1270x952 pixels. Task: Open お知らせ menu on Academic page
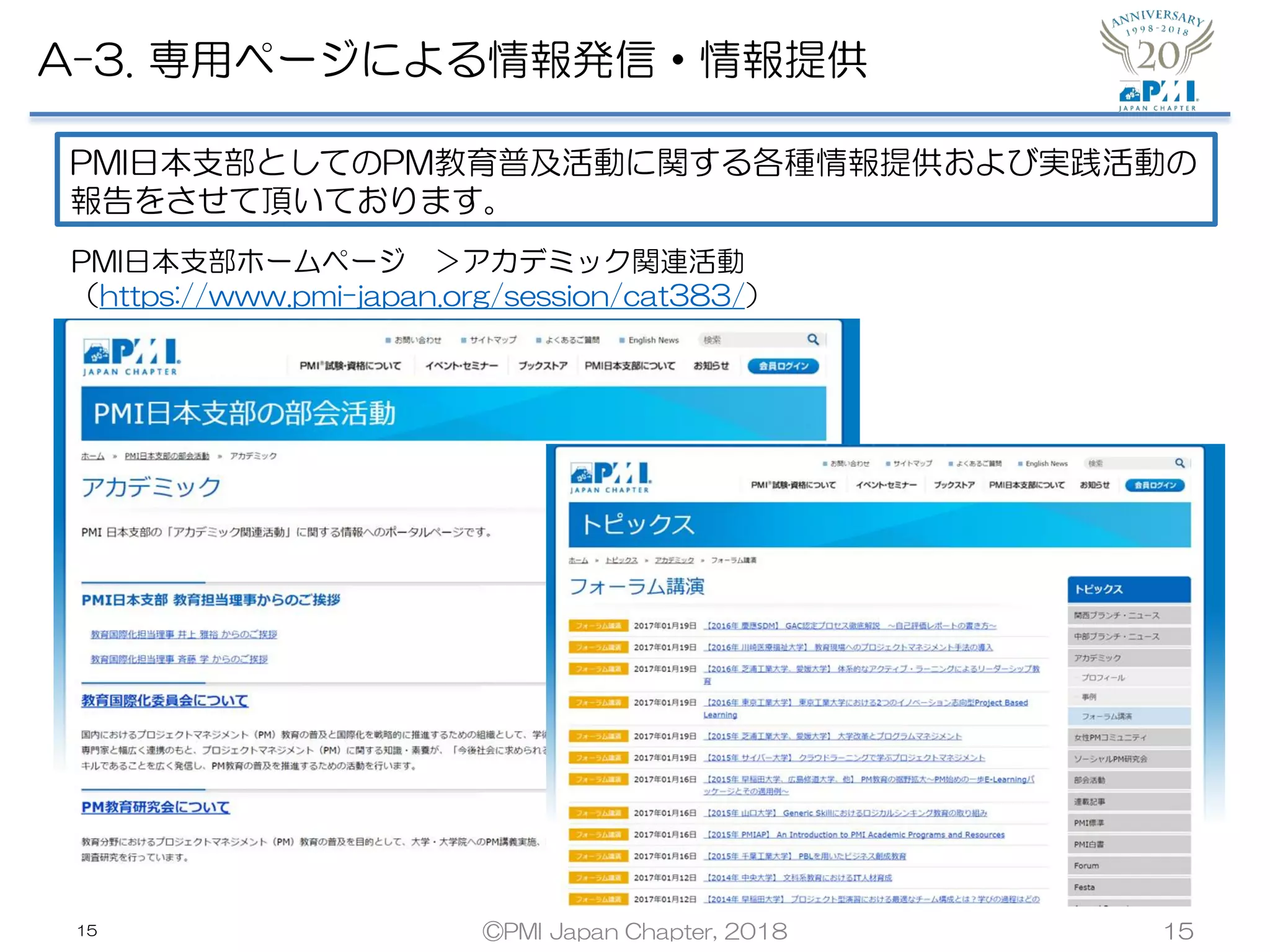711,366
